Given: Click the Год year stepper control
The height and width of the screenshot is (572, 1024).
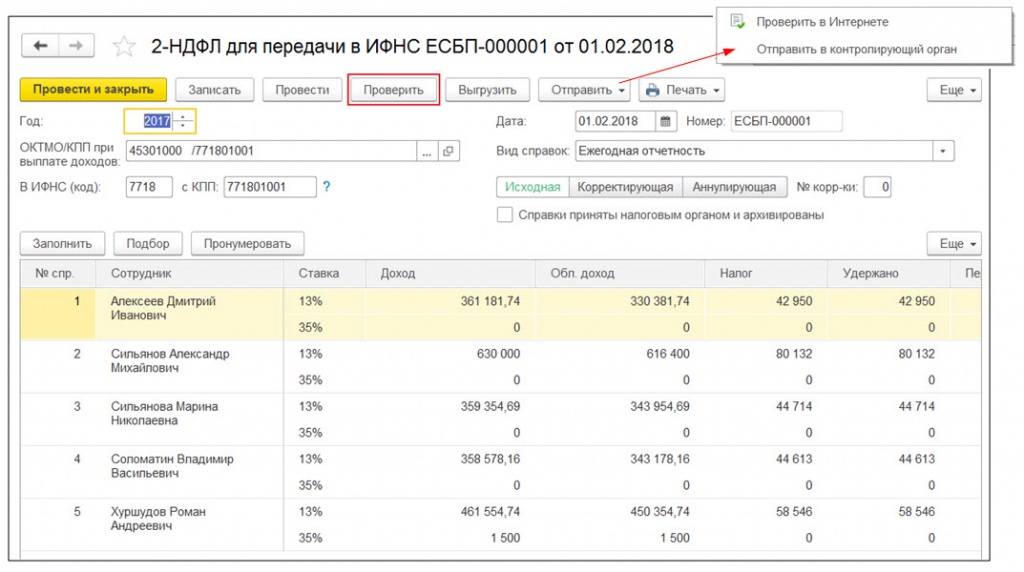Looking at the screenshot, I should [183, 121].
